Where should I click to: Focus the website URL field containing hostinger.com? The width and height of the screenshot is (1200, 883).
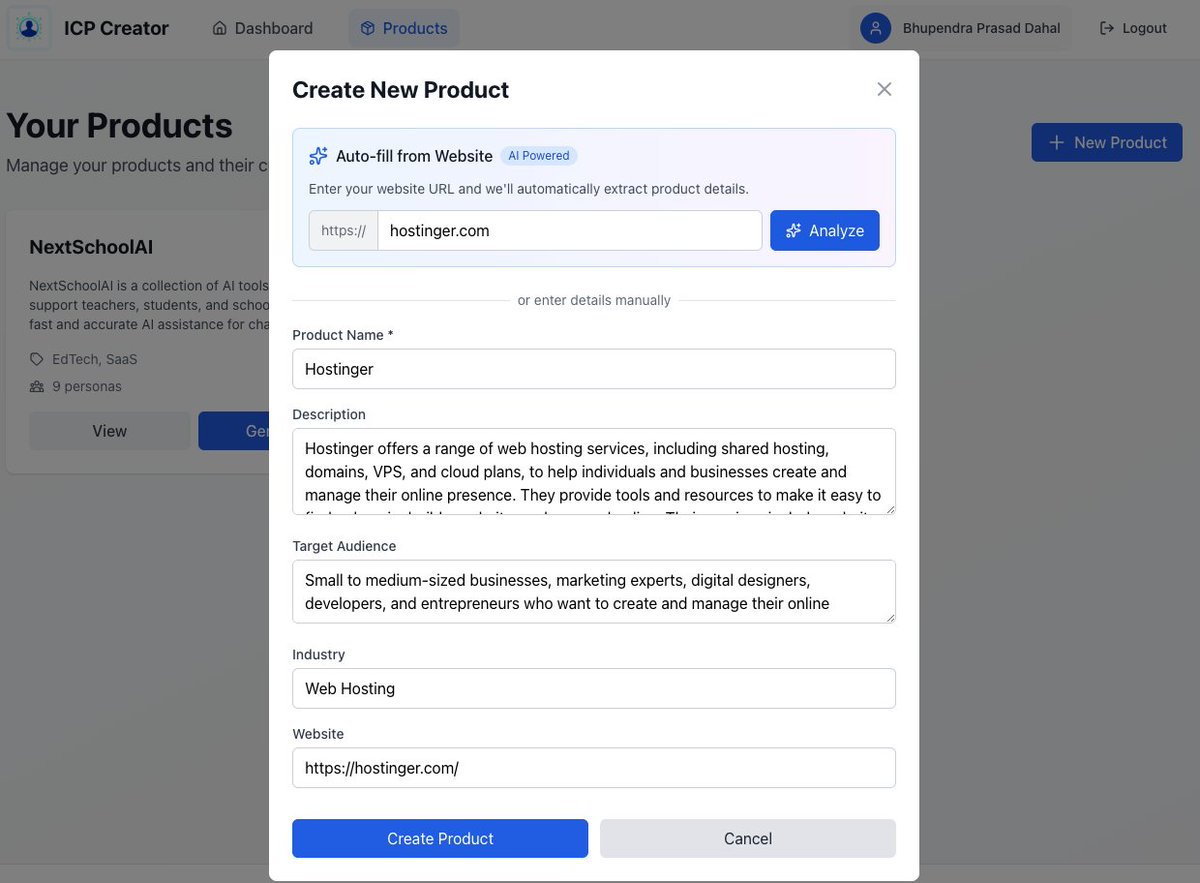click(x=570, y=230)
